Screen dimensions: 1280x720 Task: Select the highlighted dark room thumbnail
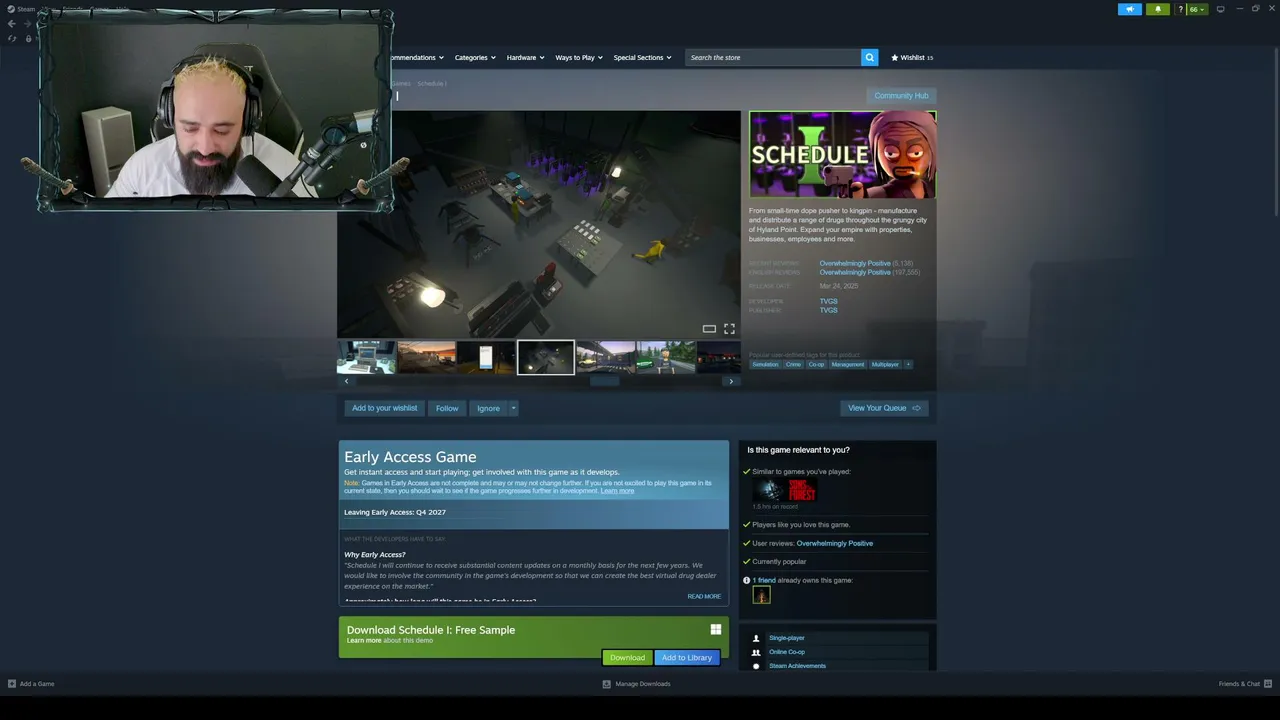(546, 357)
